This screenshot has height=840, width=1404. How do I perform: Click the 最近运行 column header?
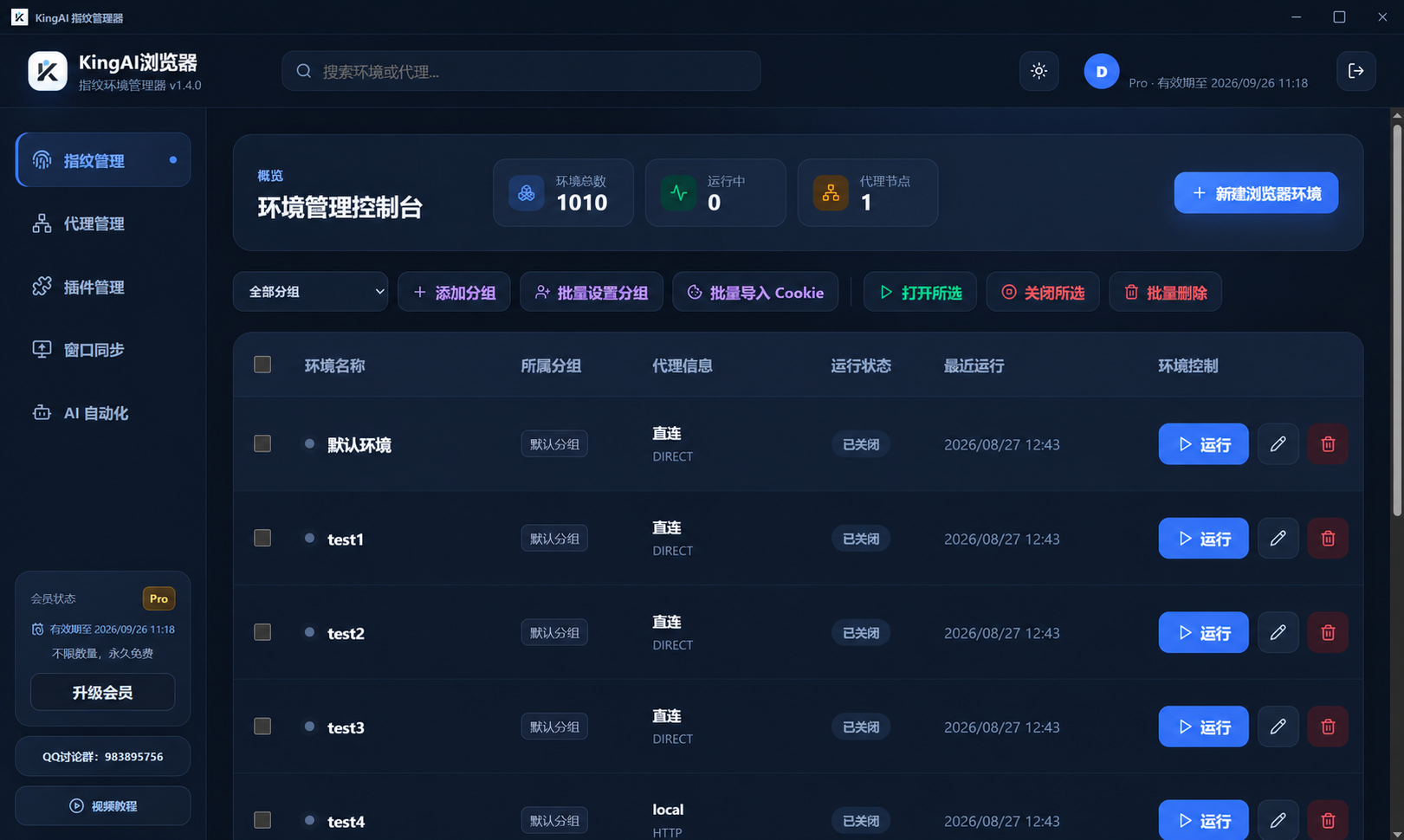(974, 365)
